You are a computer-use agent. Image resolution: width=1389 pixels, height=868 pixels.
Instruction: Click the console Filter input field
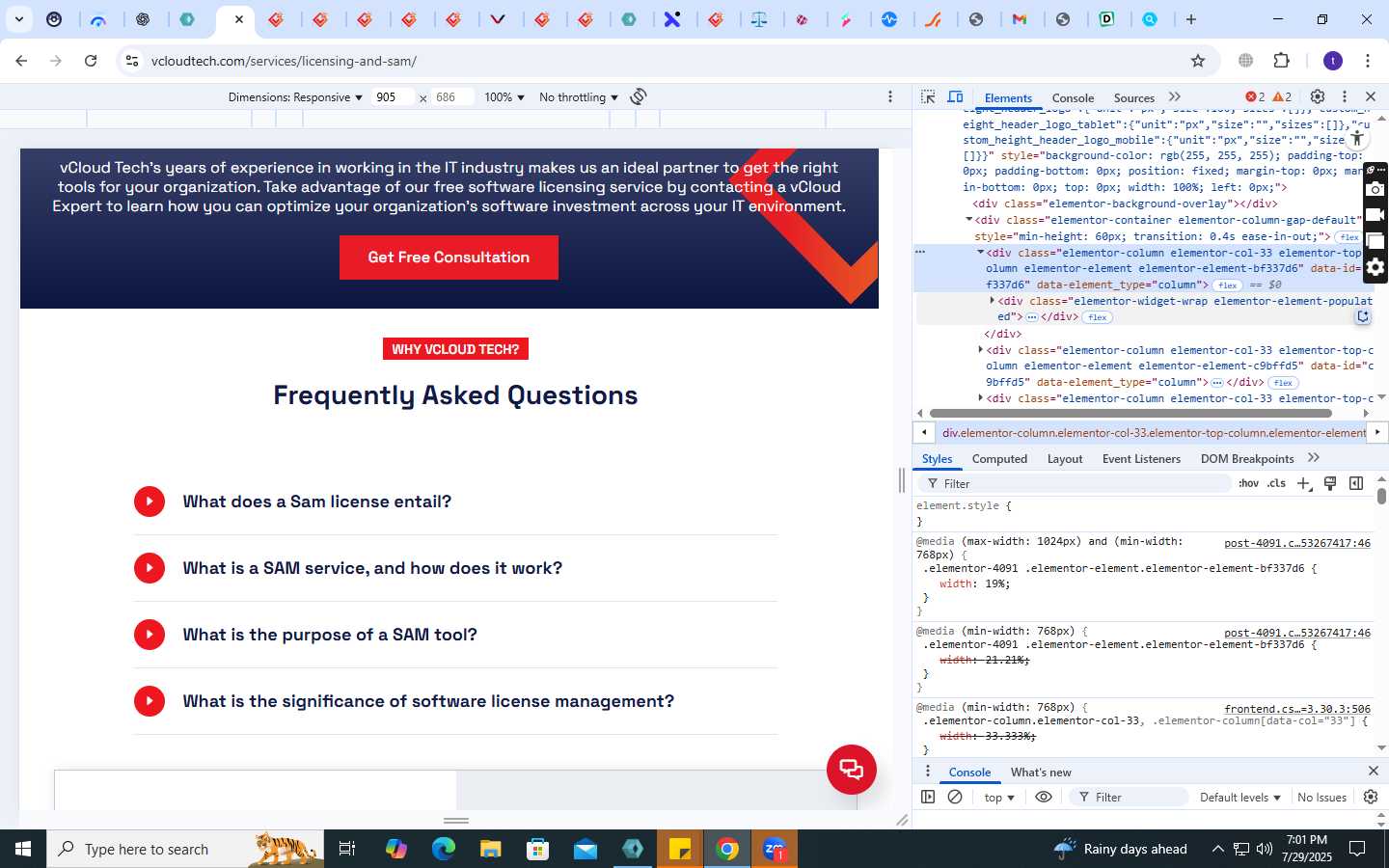[x=1130, y=798]
